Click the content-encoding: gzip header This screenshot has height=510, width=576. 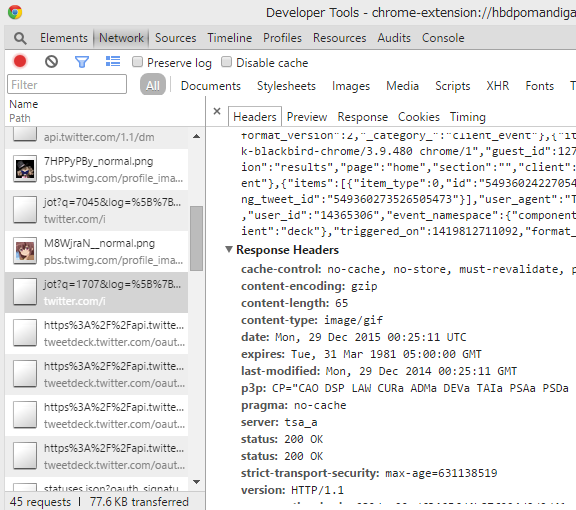[x=309, y=286]
